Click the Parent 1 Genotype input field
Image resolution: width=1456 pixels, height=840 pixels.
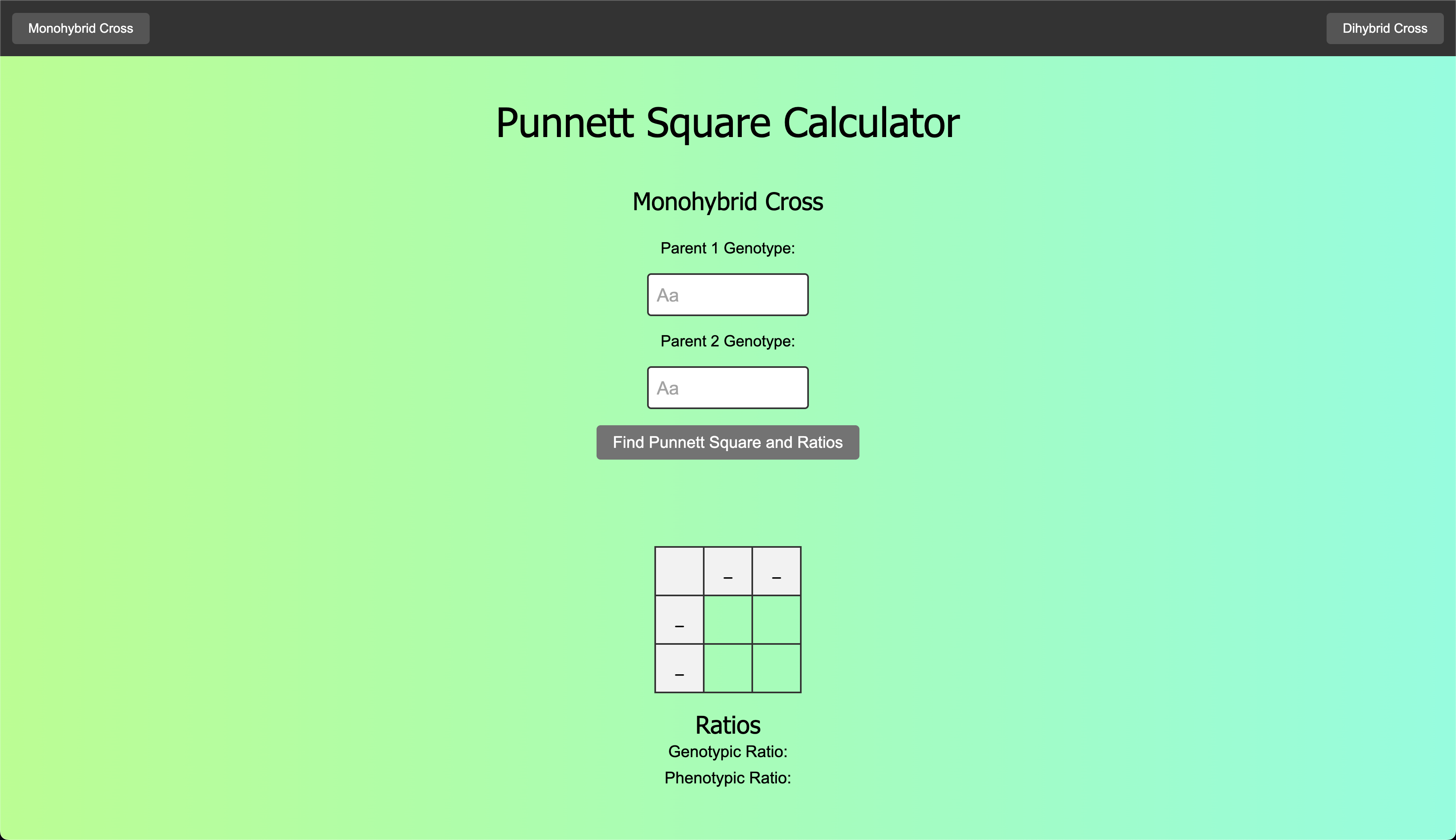coord(728,295)
